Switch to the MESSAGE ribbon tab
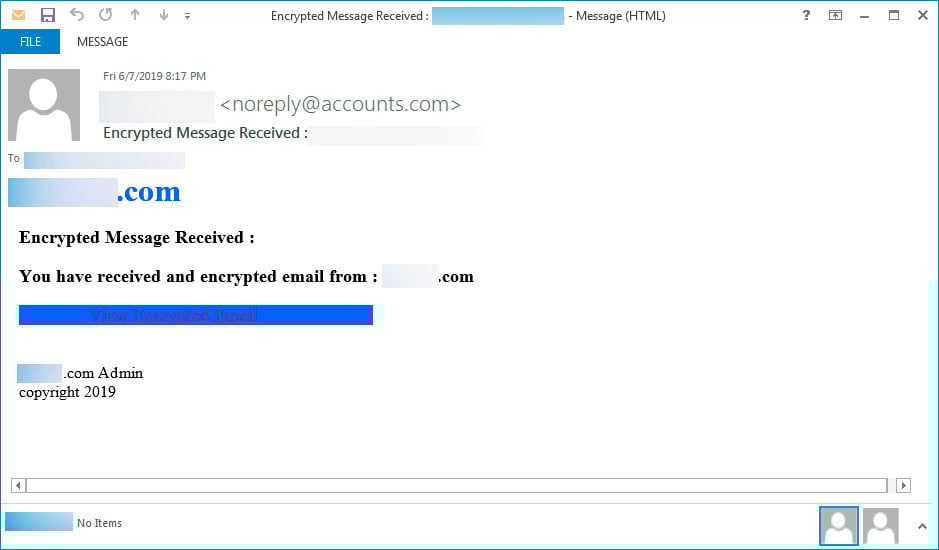 pyautogui.click(x=102, y=41)
